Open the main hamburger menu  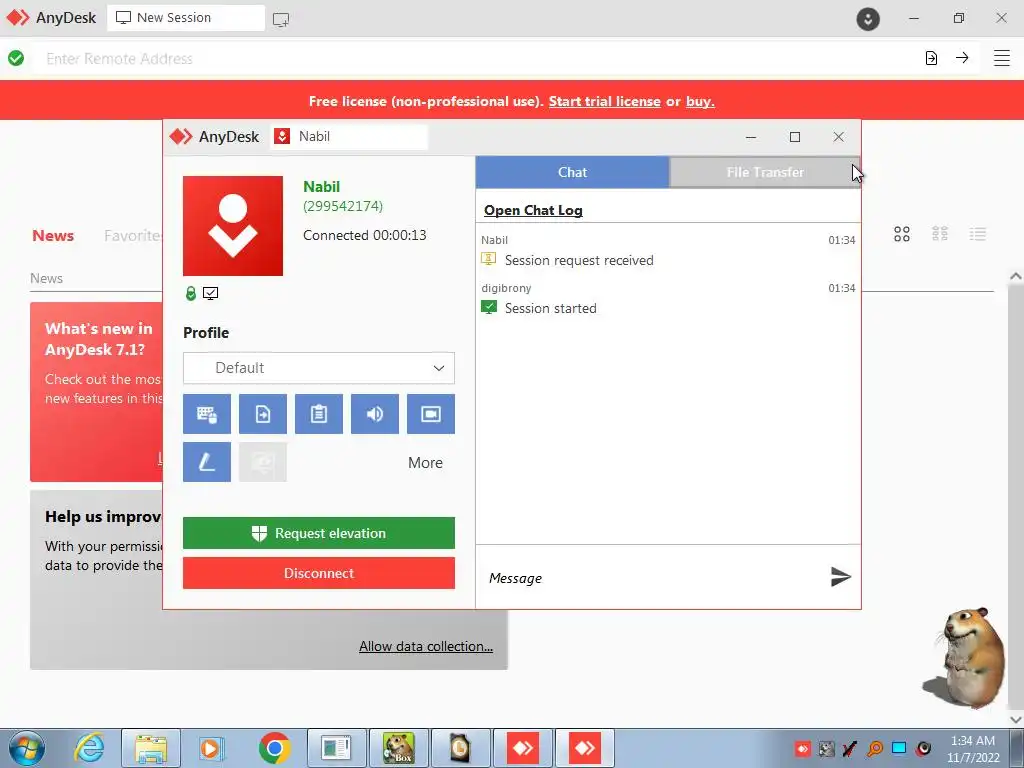[x=1002, y=58]
